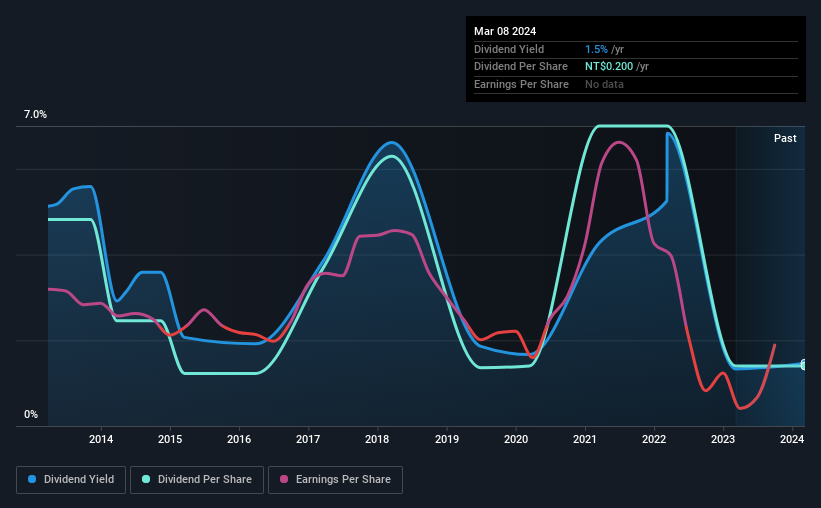Viewport: 821px width, 508px height.
Task: Click the 2021 x-axis label
Action: (585, 439)
